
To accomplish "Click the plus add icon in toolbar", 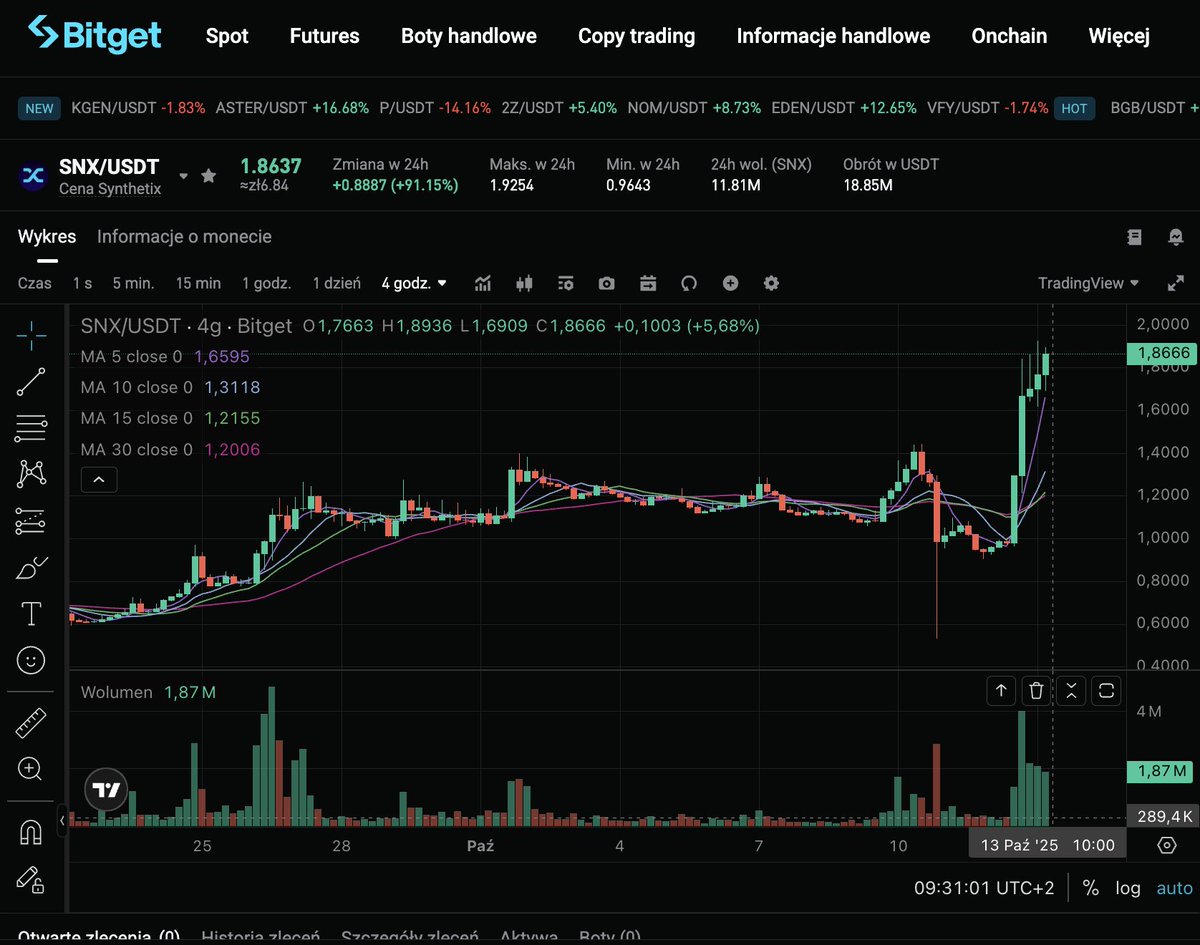I will tap(730, 283).
